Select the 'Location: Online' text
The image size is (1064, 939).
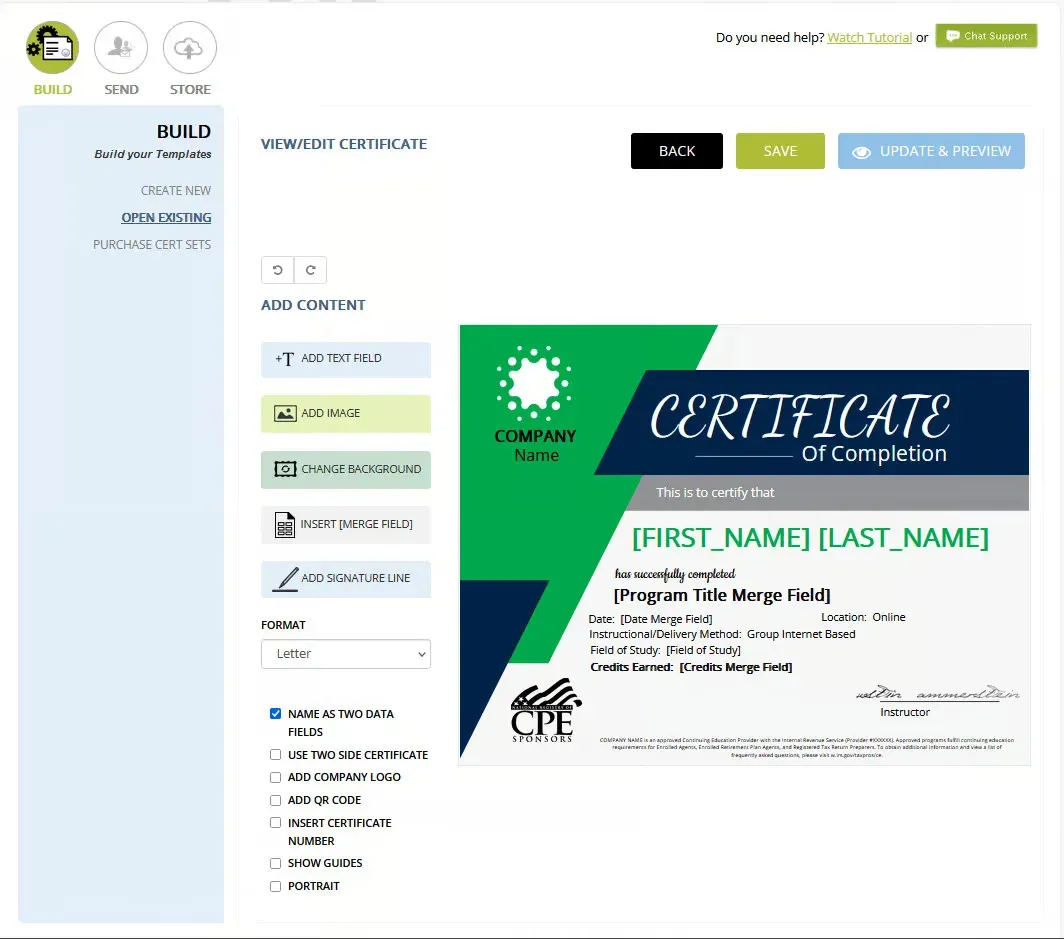point(863,617)
